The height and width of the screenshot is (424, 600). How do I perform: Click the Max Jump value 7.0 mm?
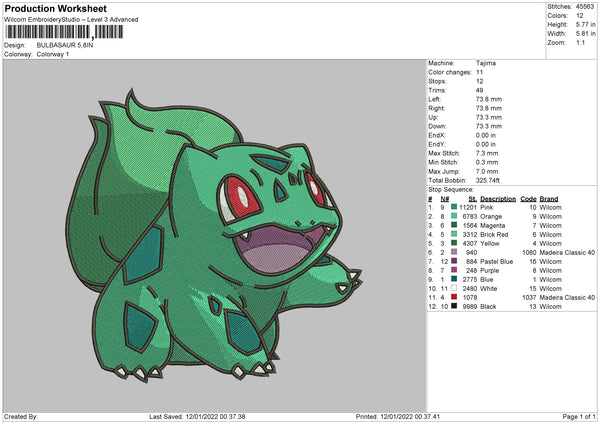pos(487,171)
